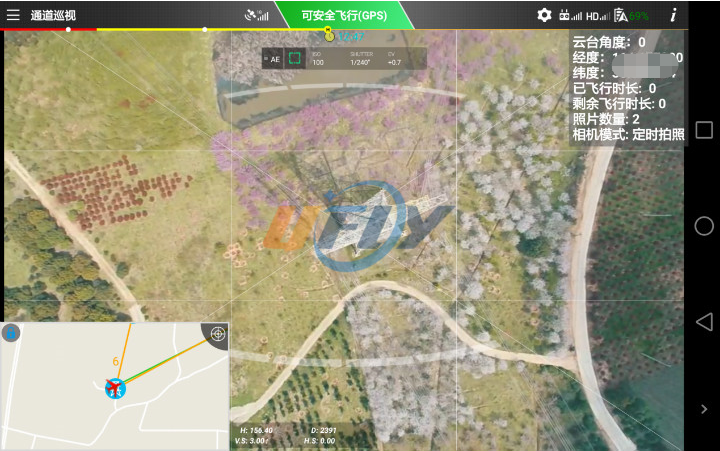The image size is (720, 451).
Task: Tap 剩余飞行时长: 0 readout
Action: point(619,104)
